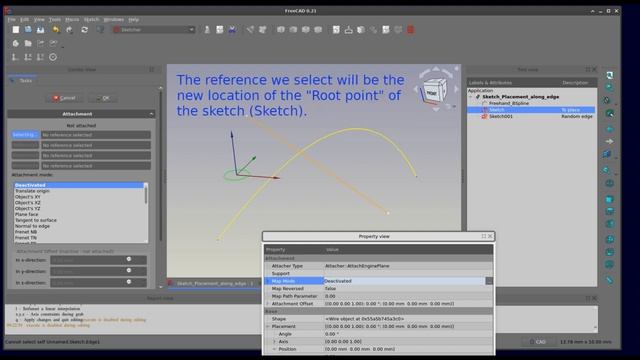Click the circle icon in third toolbar row
The image size is (640, 360).
[x=53, y=57]
